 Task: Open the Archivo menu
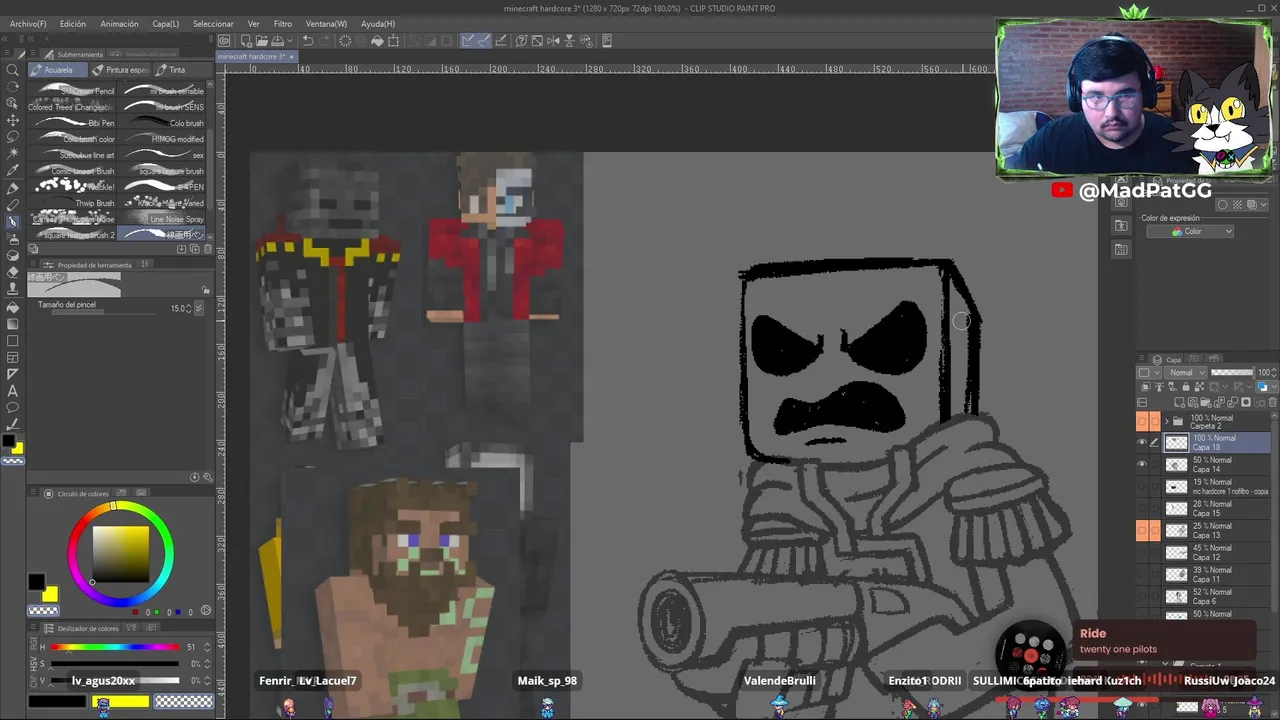click(x=28, y=24)
